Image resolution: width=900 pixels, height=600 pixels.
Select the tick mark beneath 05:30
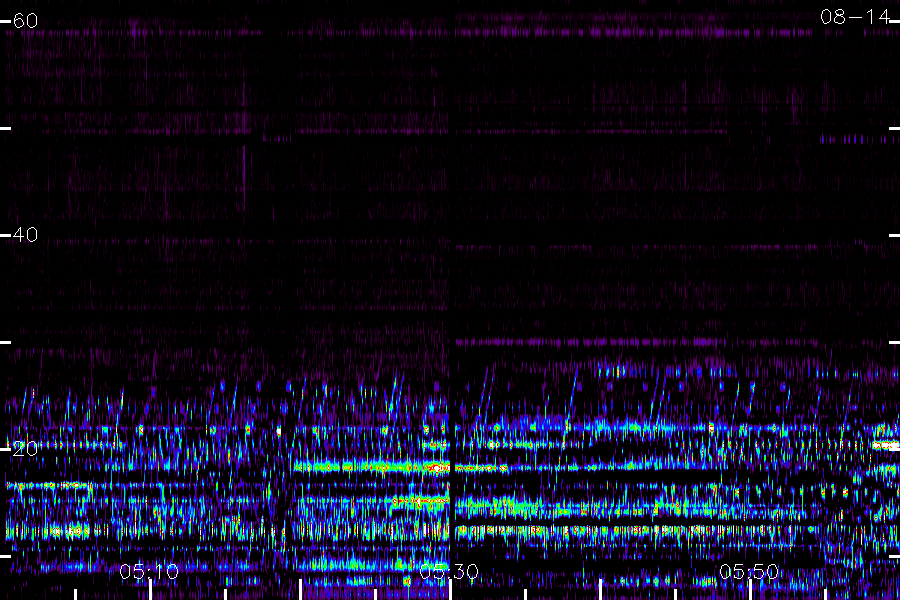[x=451, y=590]
